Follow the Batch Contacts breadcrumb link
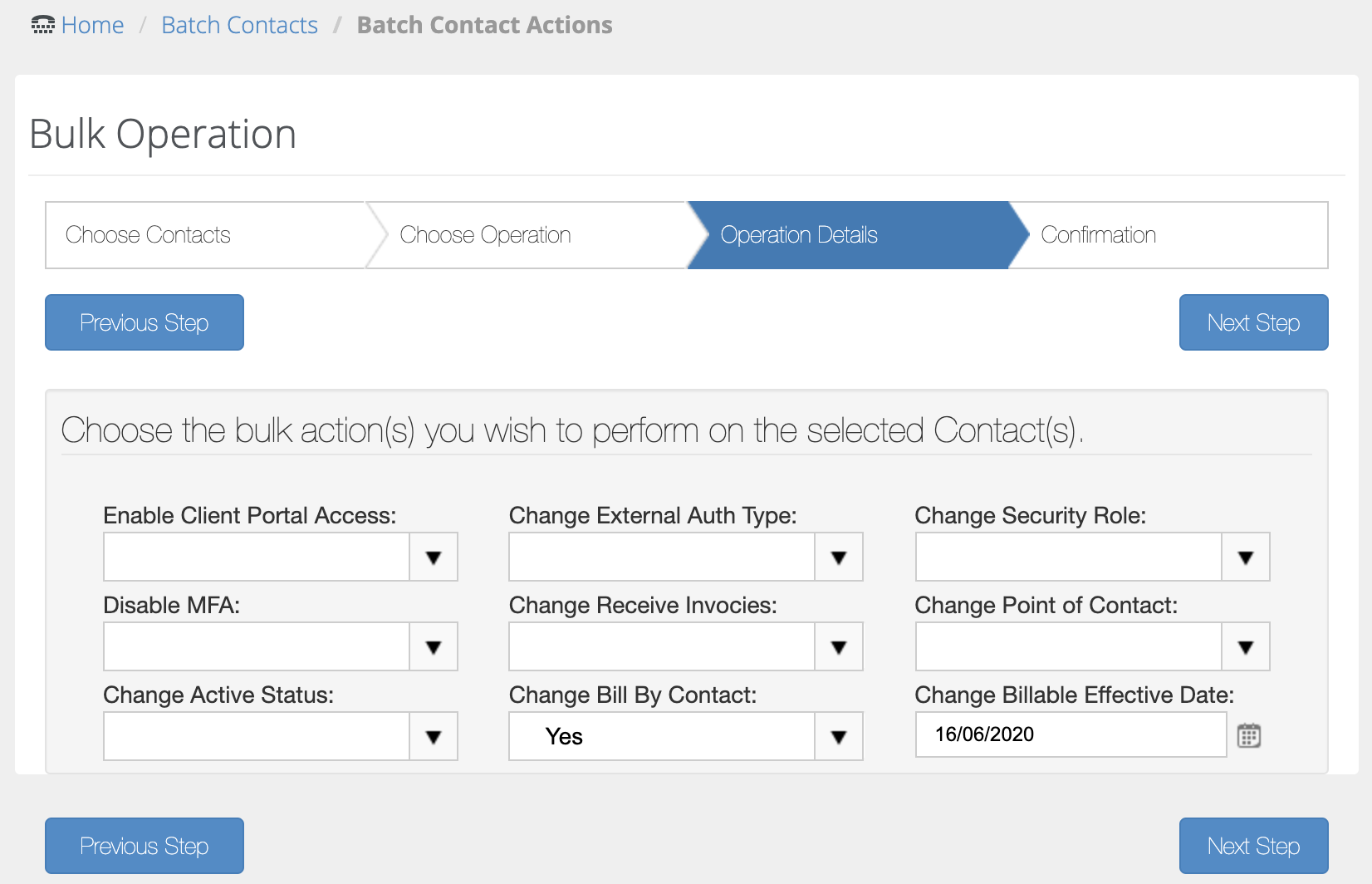The image size is (1372, 884). click(239, 25)
